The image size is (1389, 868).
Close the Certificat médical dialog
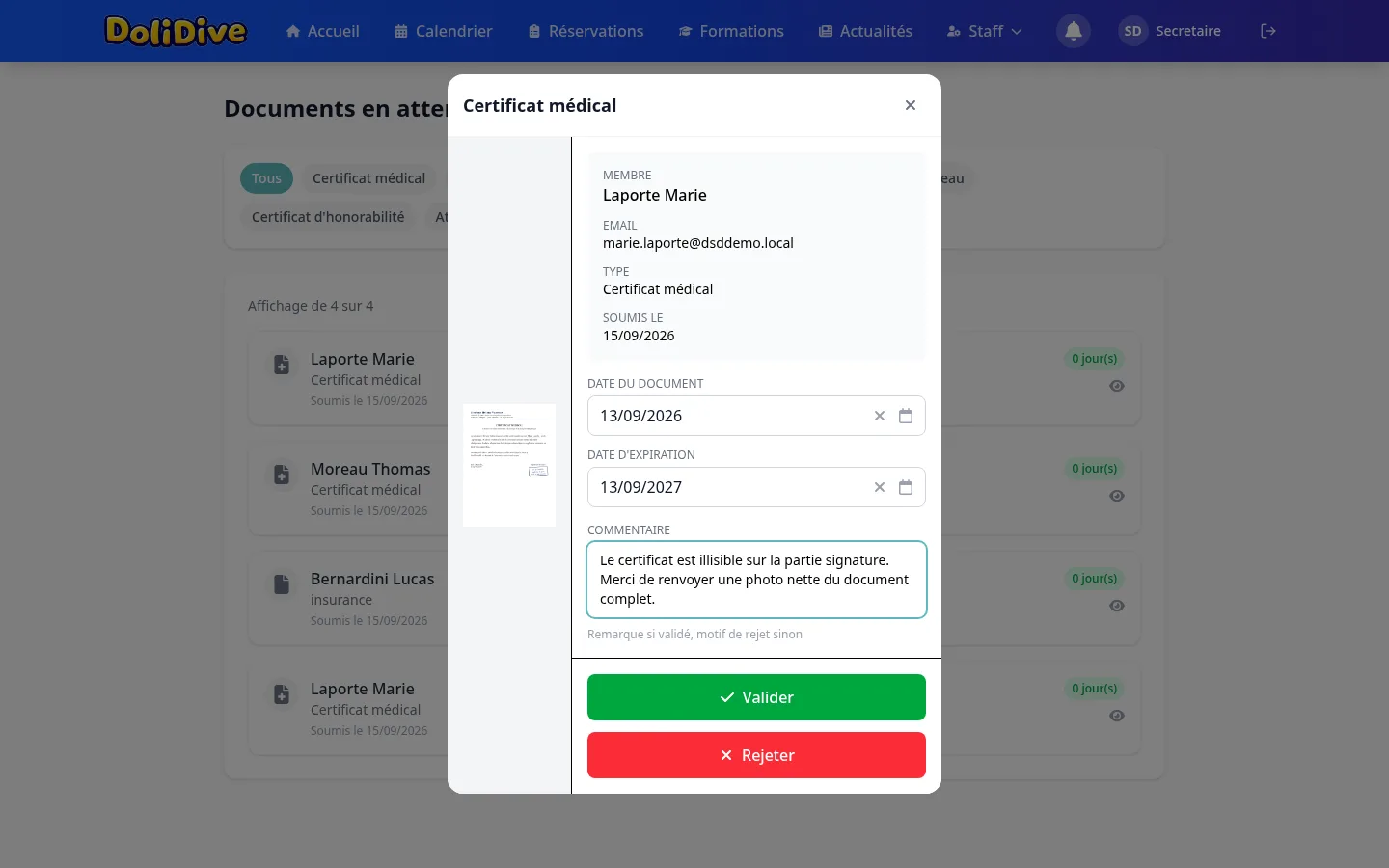[911, 105]
